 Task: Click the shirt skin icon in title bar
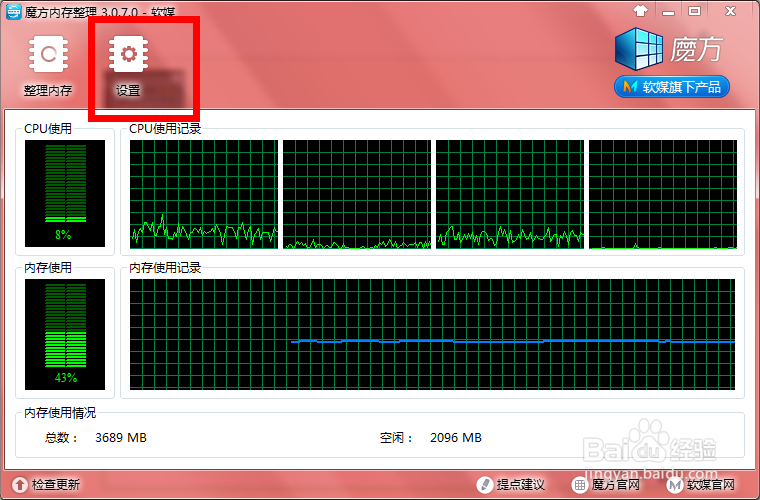(x=641, y=10)
